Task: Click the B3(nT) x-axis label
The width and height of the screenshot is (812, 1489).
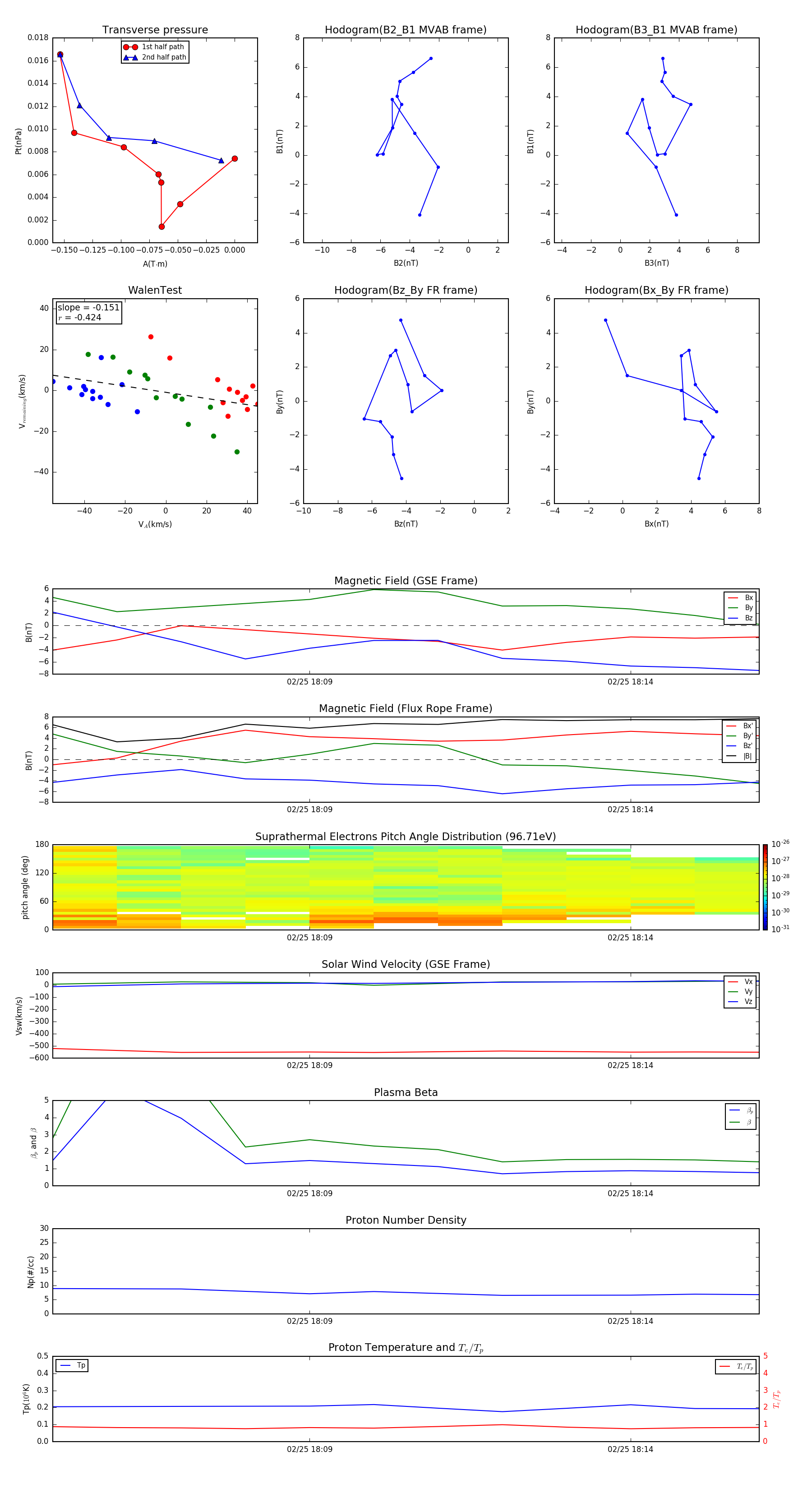Action: coord(656,263)
